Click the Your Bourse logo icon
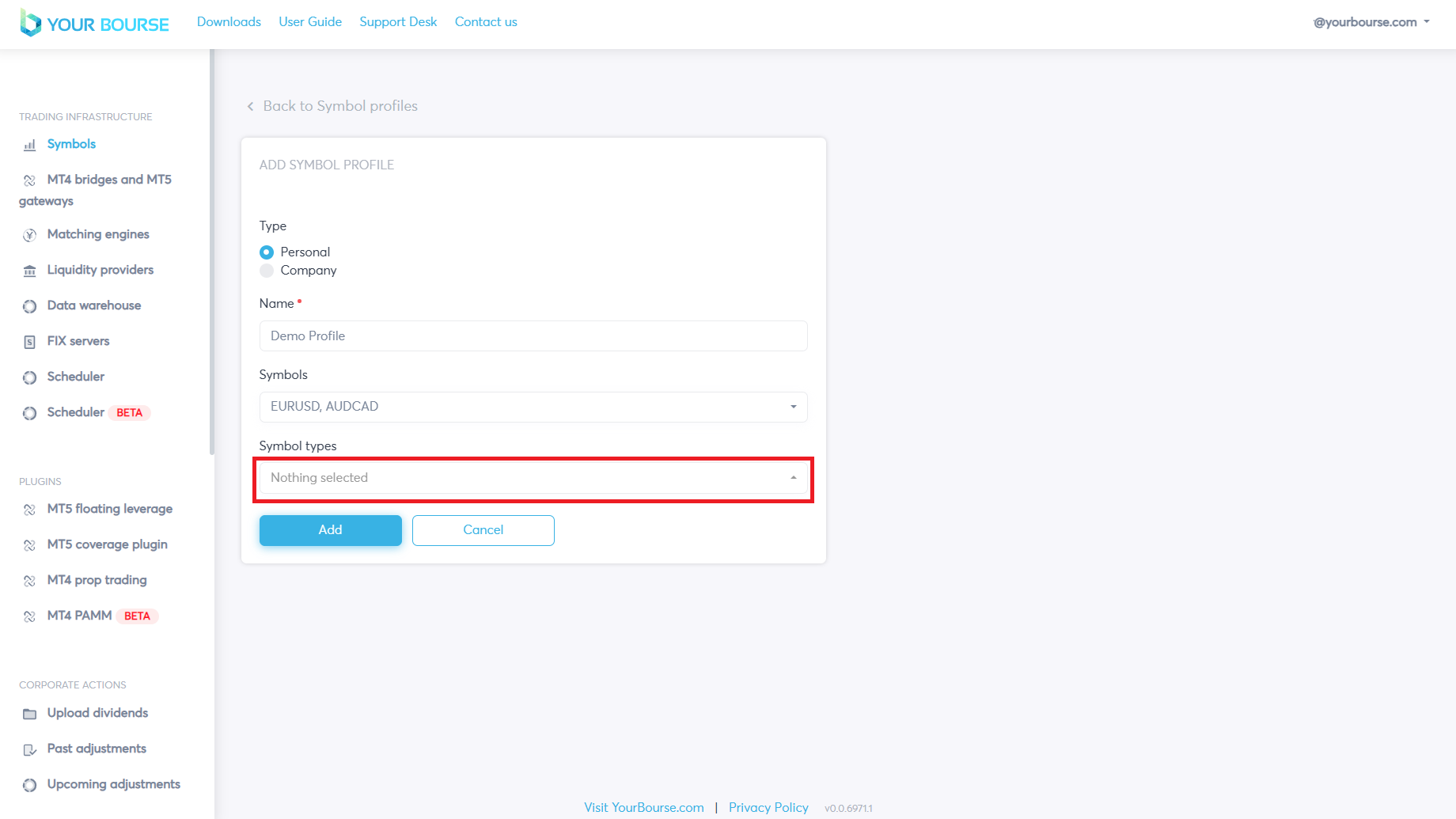The image size is (1456, 819). pyautogui.click(x=30, y=23)
